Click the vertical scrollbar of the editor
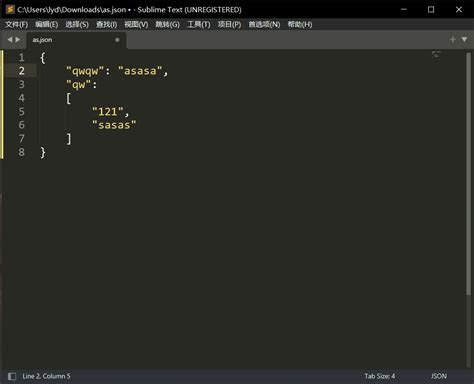This screenshot has height=384, width=474. [468, 173]
